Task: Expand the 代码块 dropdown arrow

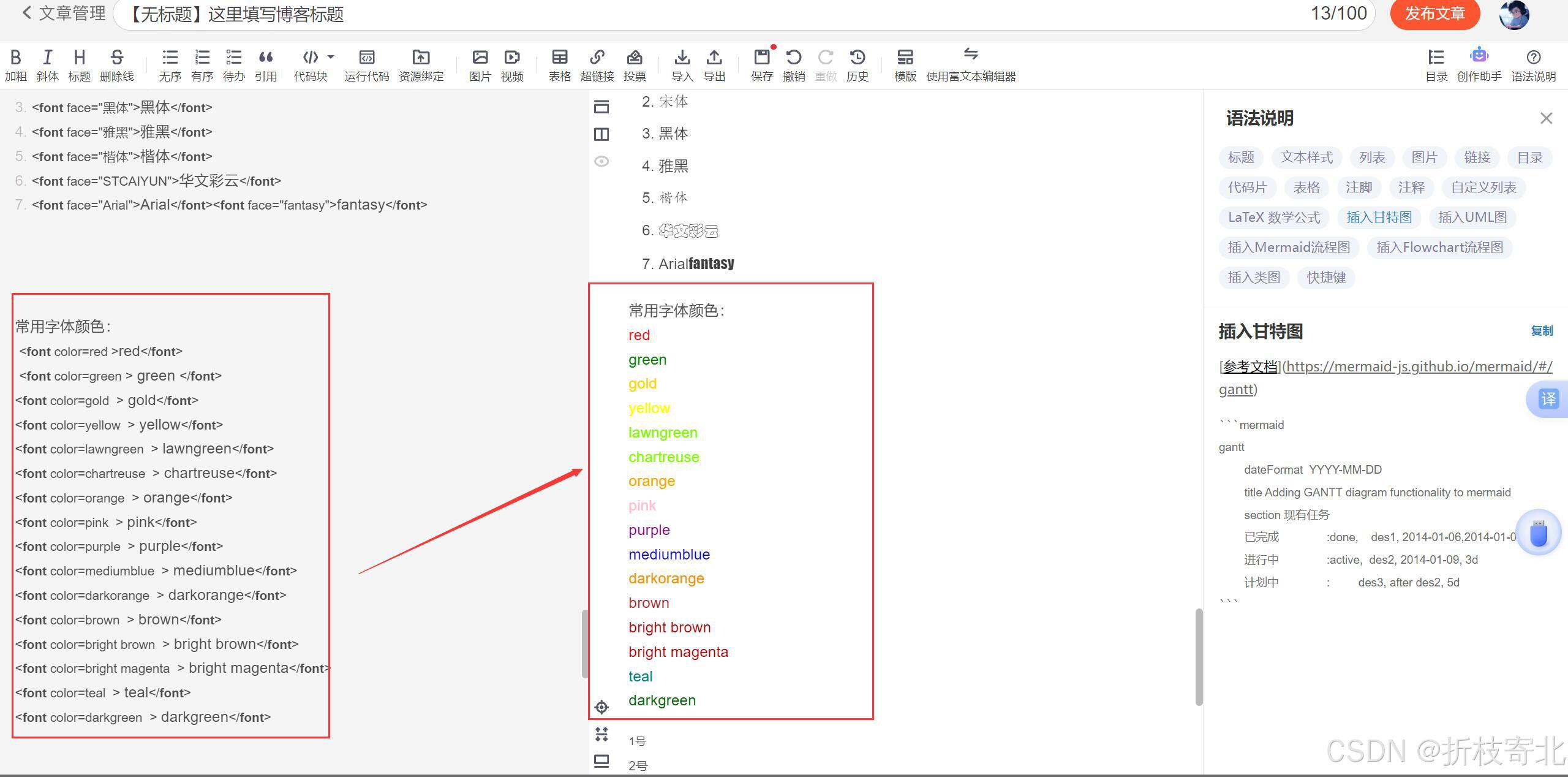Action: coord(331,57)
